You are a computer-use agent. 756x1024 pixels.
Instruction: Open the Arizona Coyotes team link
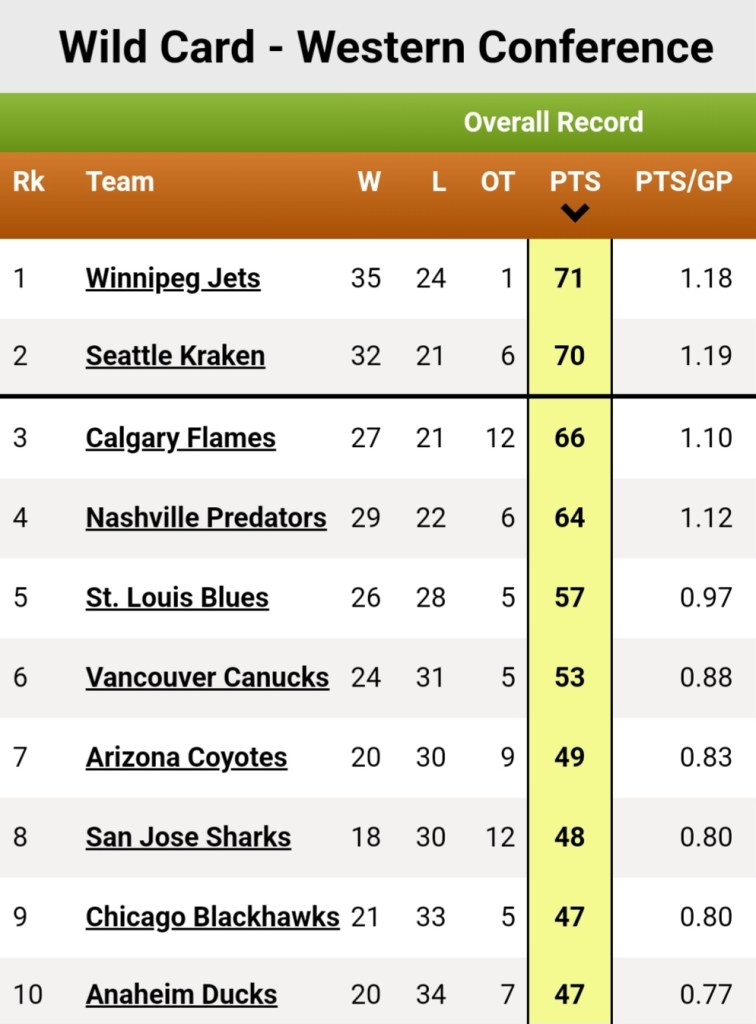186,758
